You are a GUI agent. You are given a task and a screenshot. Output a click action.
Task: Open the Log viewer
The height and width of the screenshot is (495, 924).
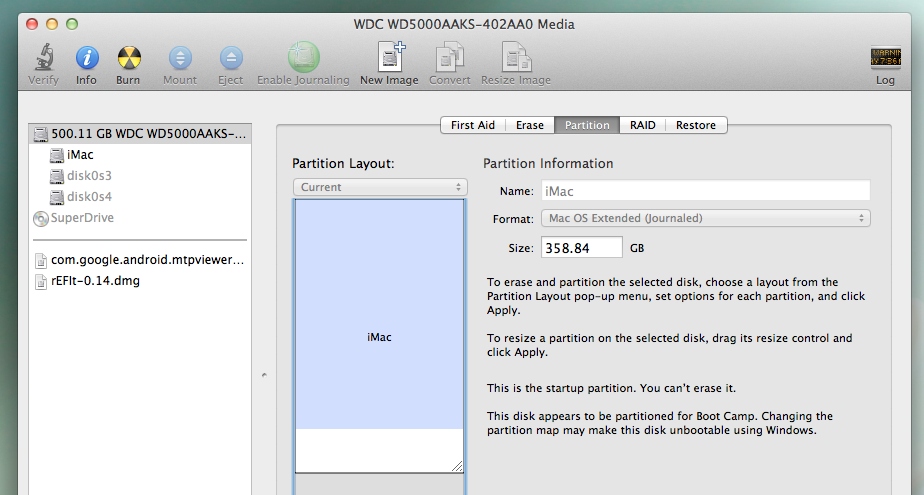point(885,59)
